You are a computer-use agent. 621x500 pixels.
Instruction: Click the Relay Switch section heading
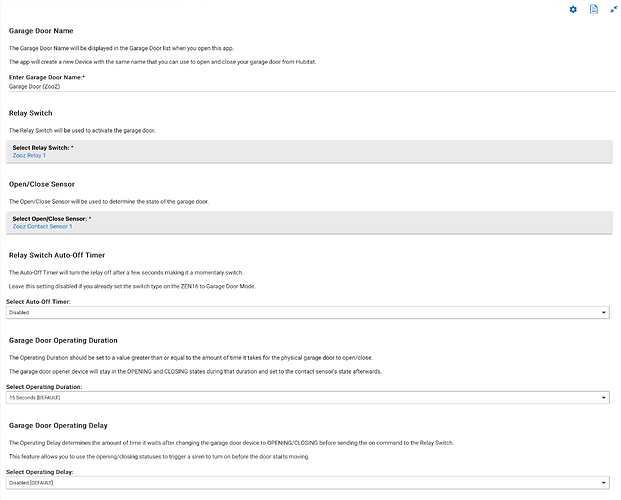coord(30,113)
